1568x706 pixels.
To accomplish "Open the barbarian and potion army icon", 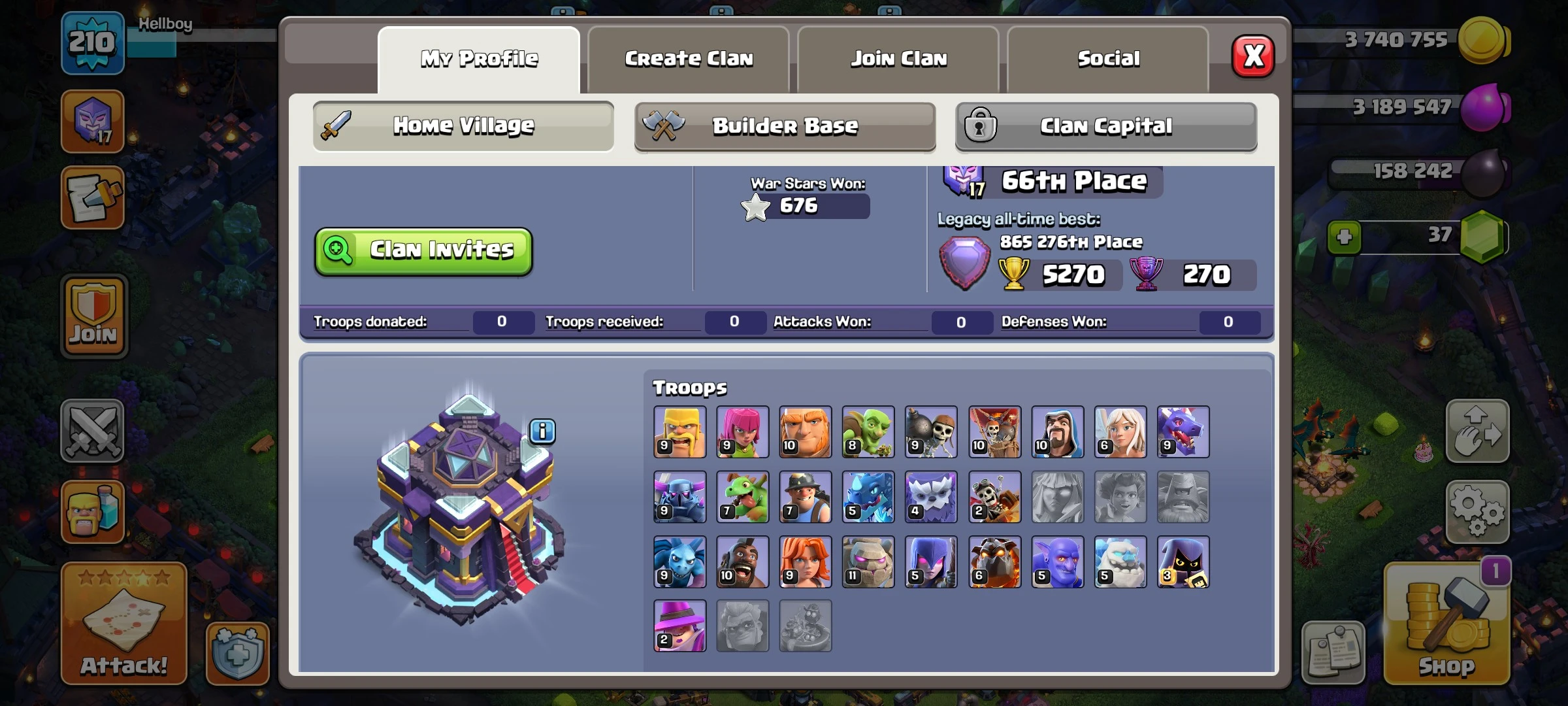I will (x=93, y=512).
